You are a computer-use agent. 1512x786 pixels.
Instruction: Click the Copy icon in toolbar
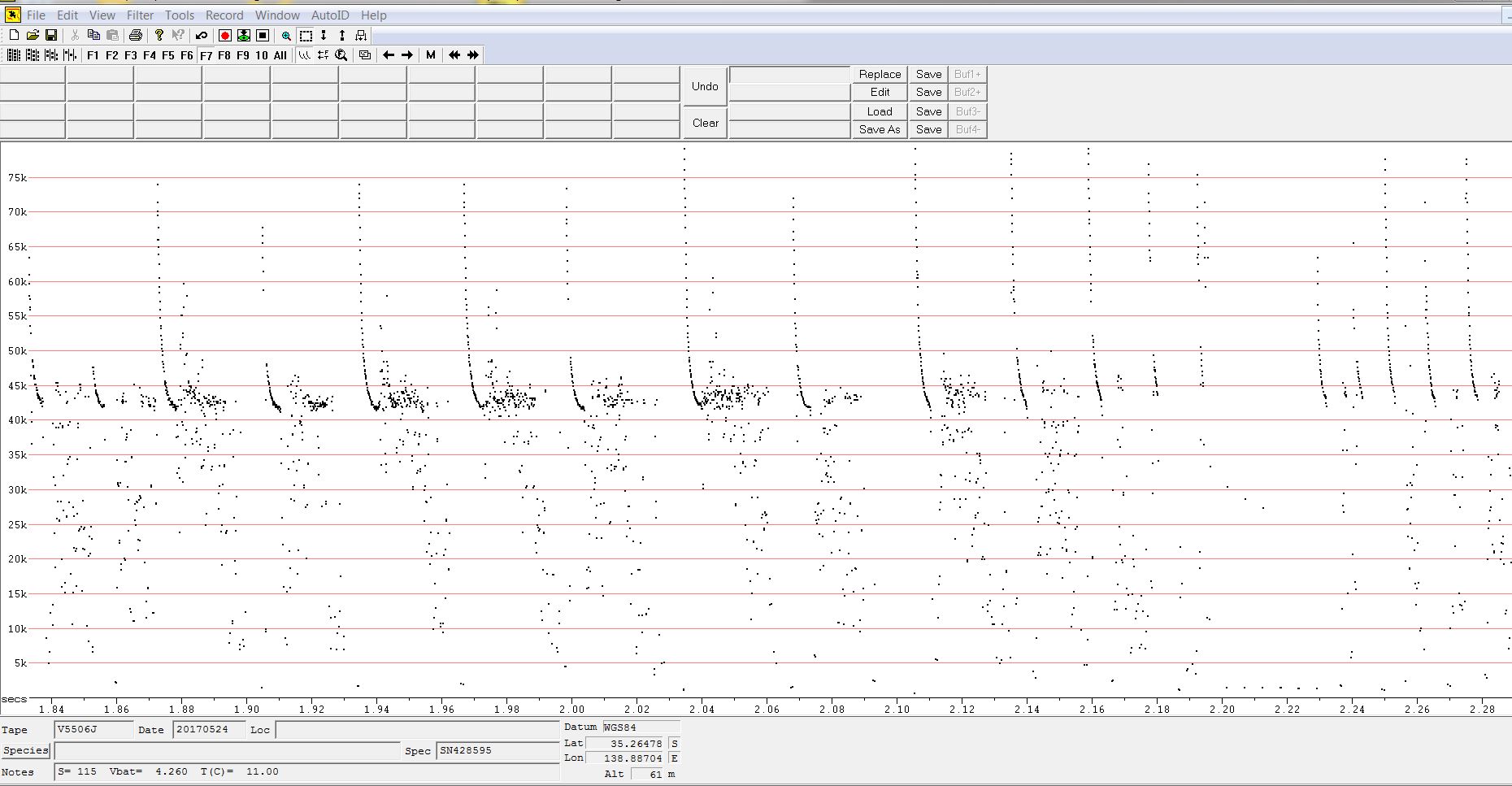[x=93, y=35]
